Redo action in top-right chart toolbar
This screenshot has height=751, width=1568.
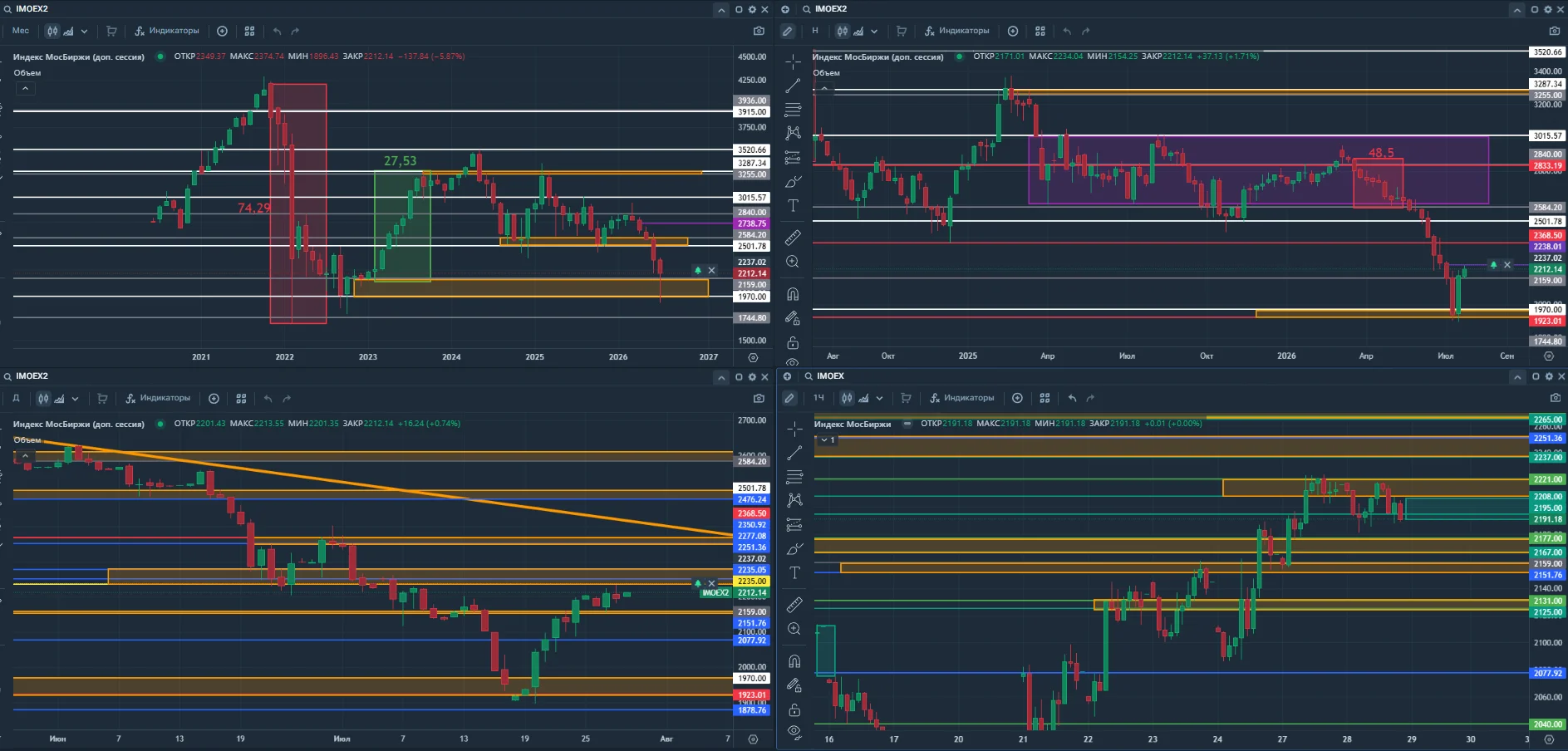1085,31
